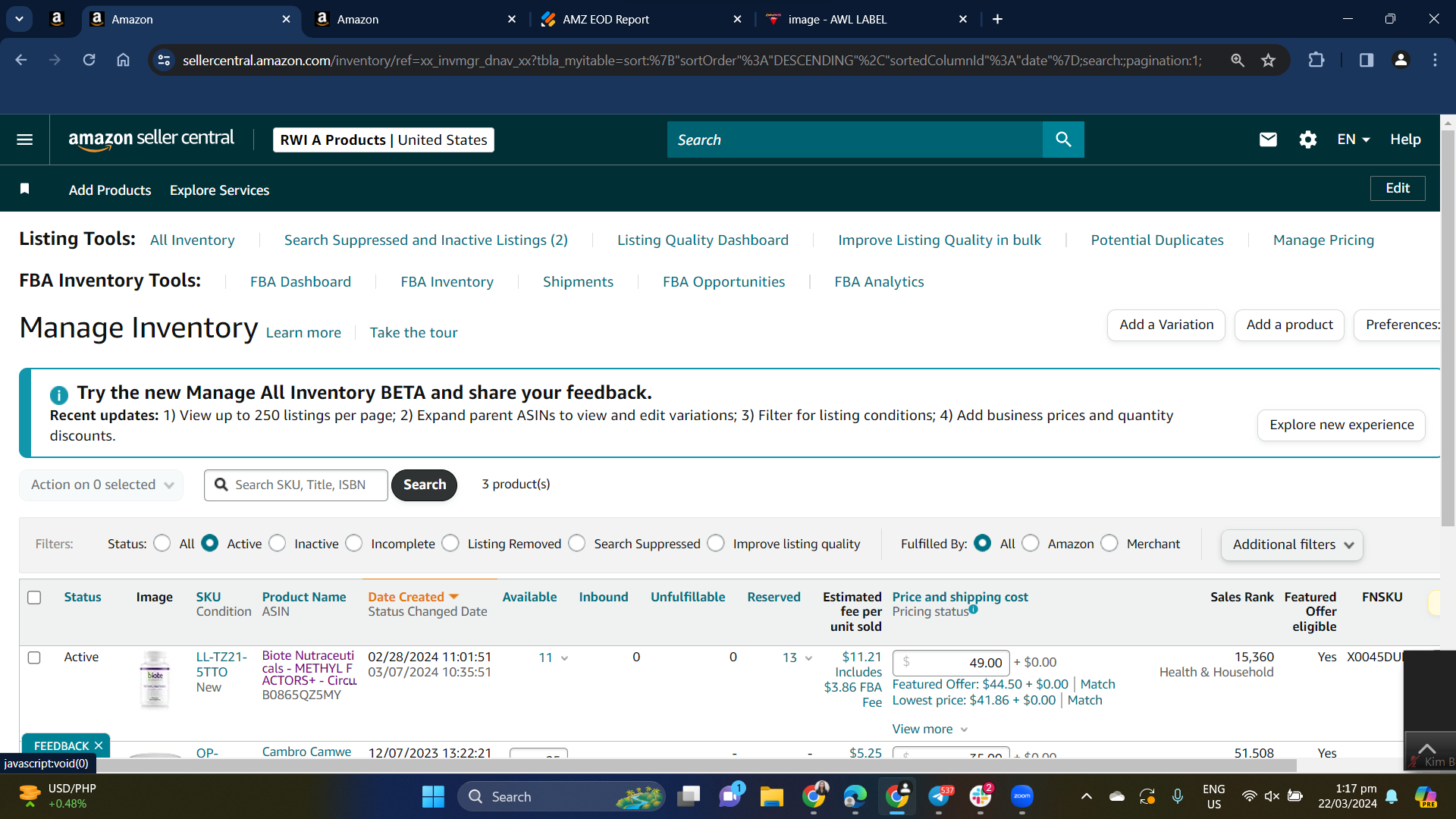Open Chrome profile avatar icon
The width and height of the screenshot is (1456, 819).
(x=1401, y=60)
